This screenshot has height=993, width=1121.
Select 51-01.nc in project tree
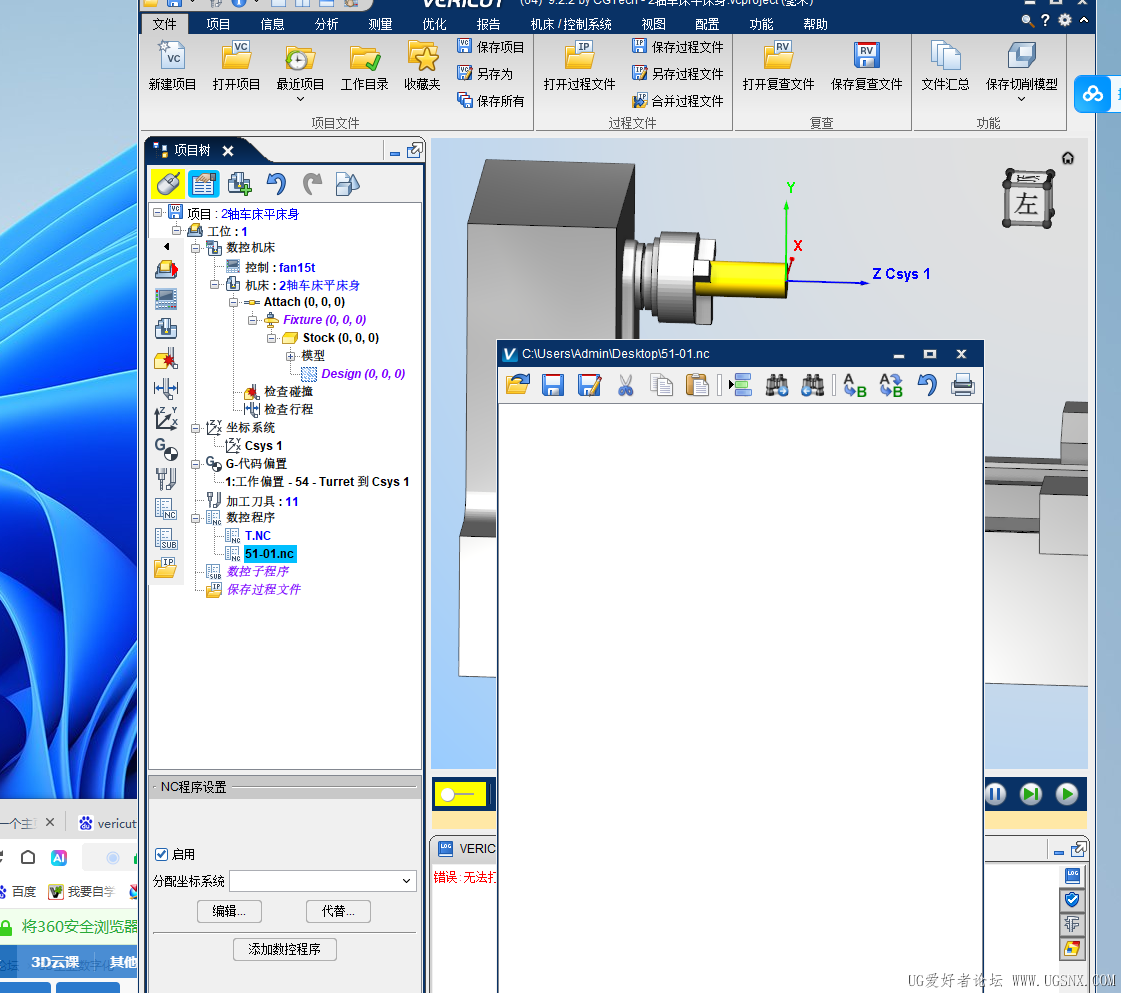[x=270, y=553]
